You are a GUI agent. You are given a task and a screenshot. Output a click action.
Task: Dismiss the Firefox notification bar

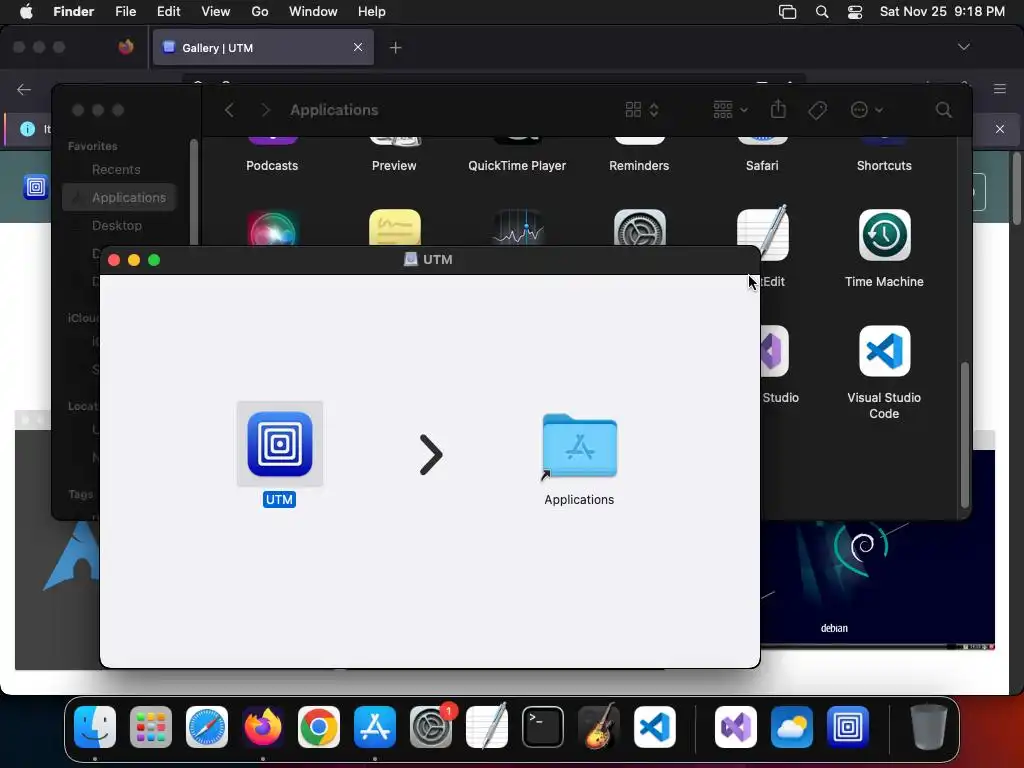pyautogui.click(x=1000, y=129)
